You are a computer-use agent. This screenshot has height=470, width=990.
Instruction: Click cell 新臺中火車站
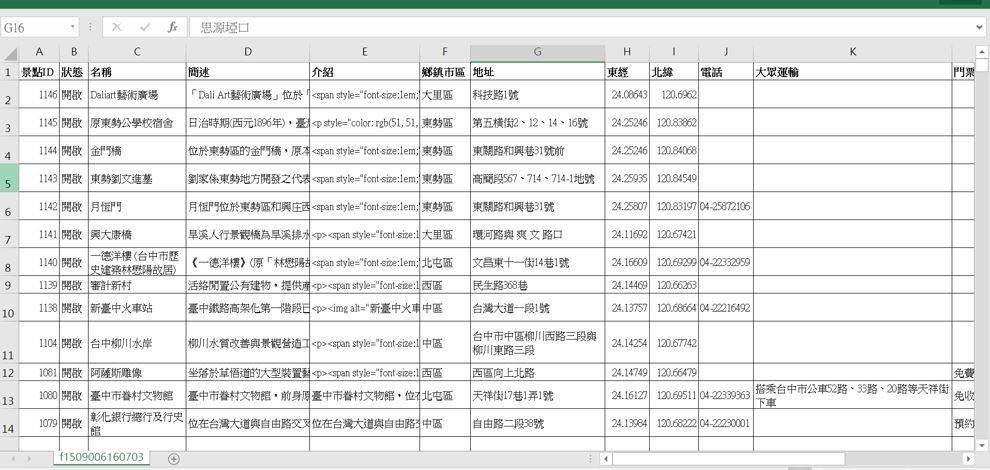pyautogui.click(x=137, y=308)
